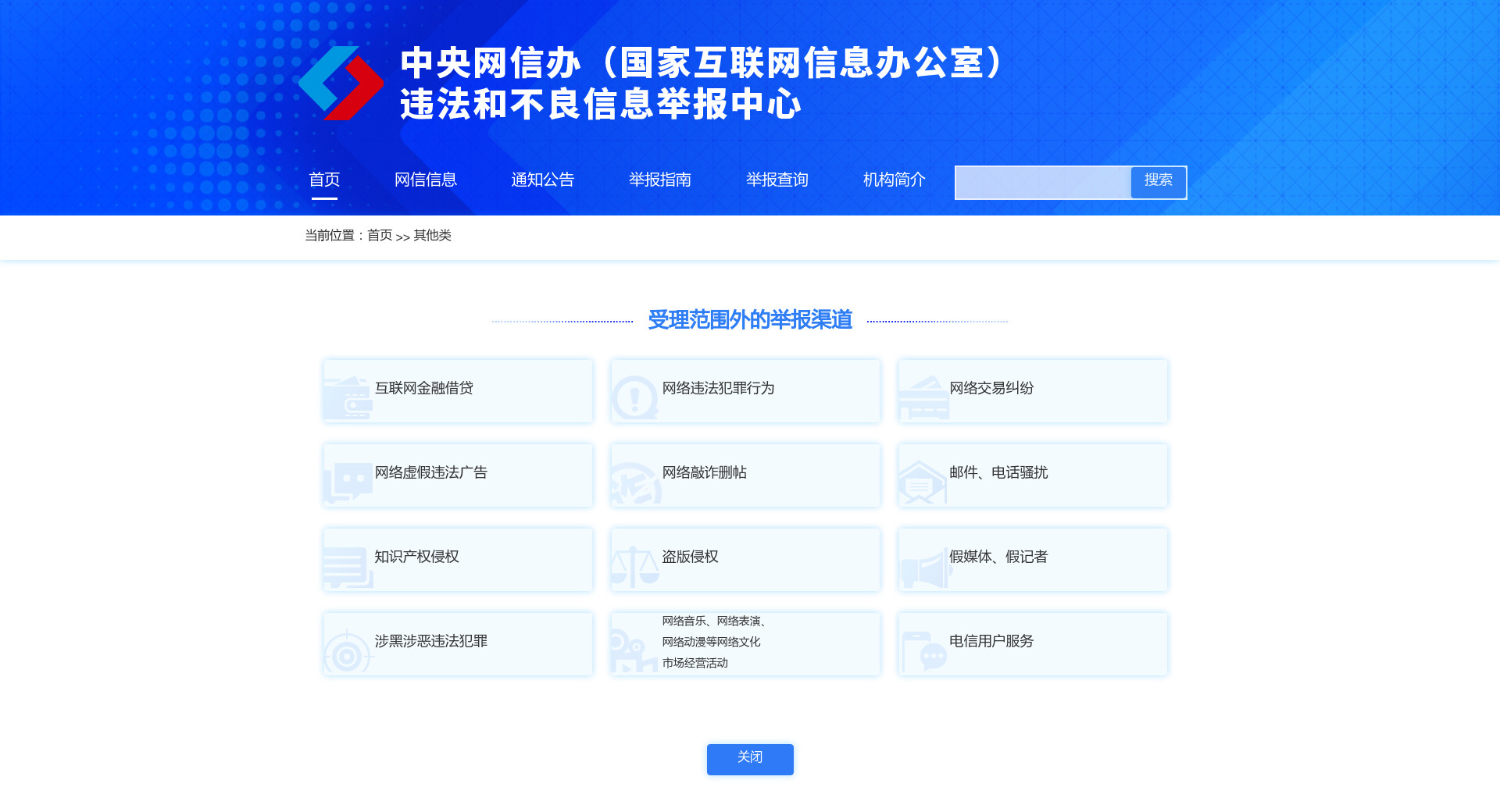This screenshot has height=812, width=1500.
Task: Click the 搜索 search button
Action: click(1159, 182)
